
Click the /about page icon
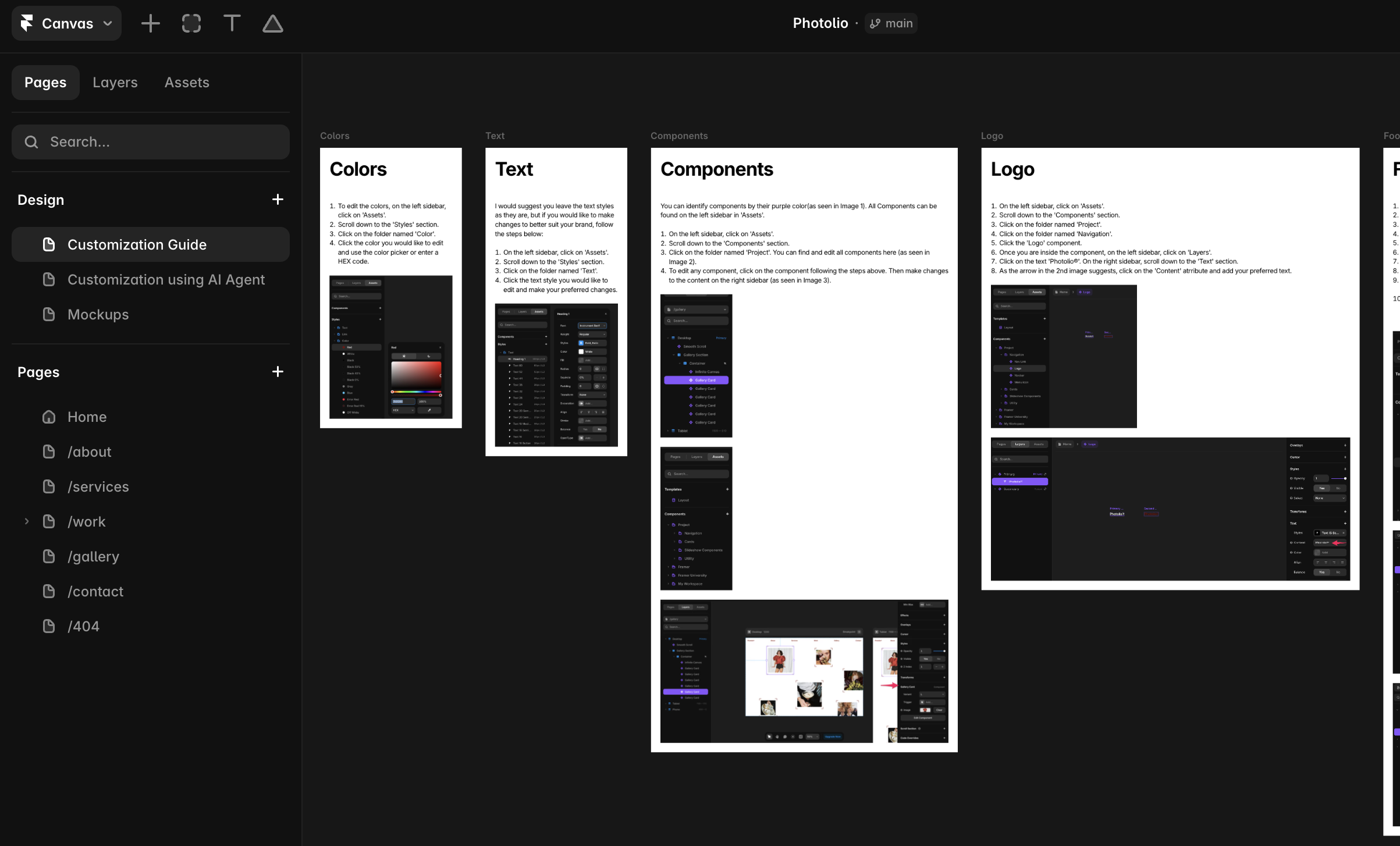click(49, 452)
